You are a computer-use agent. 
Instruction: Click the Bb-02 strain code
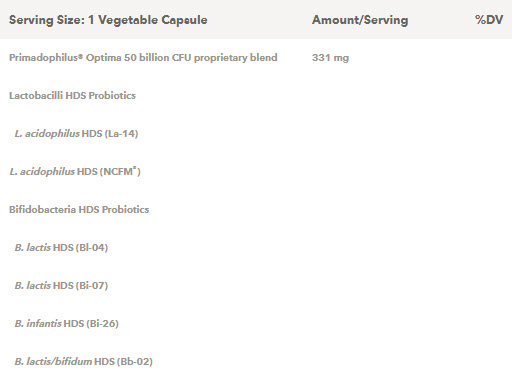pyautogui.click(x=135, y=362)
